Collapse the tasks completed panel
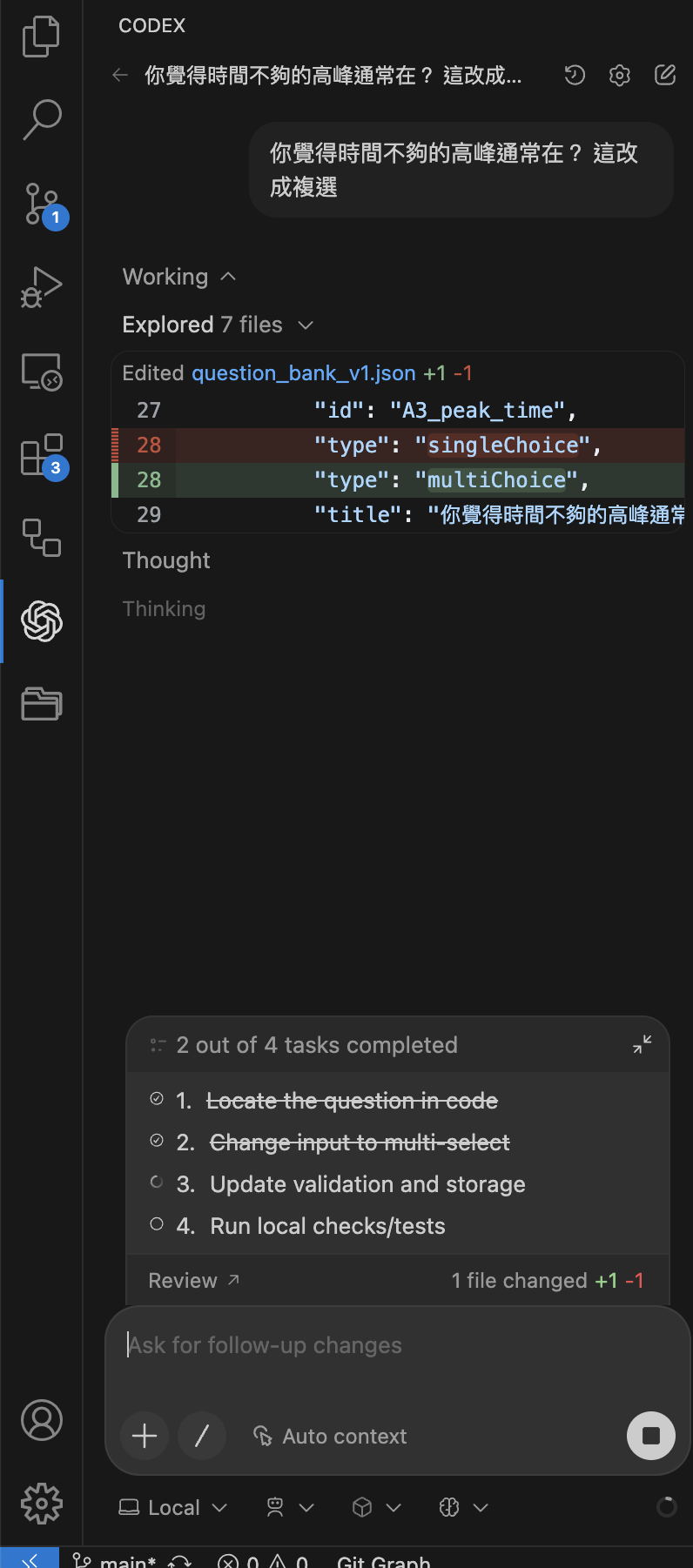 click(643, 1044)
